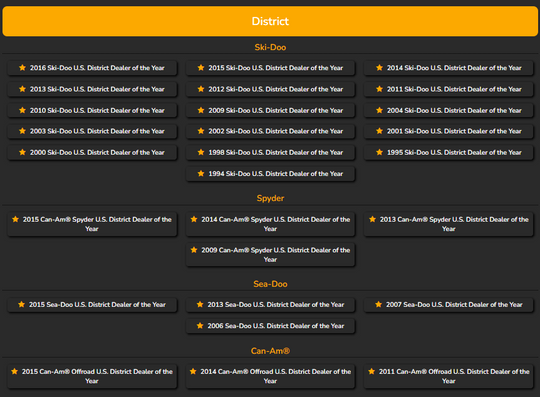The image size is (540, 397).
Task: Click star icon on 2006 Sea-Doo award
Action: coord(200,326)
